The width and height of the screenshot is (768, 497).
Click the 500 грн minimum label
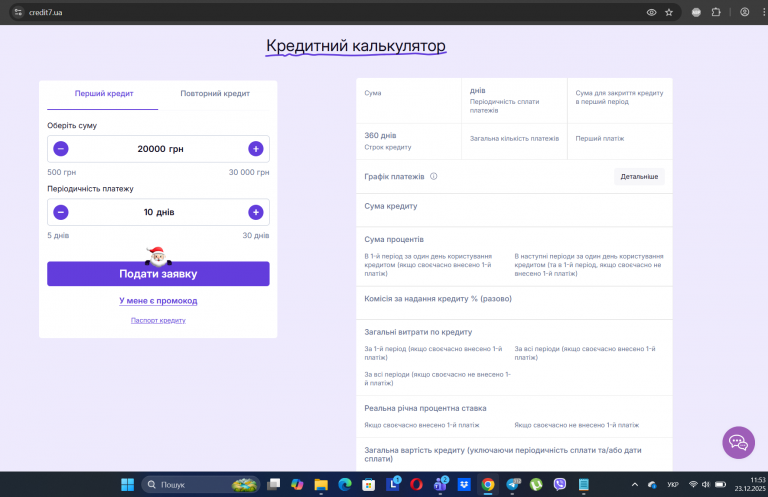pos(62,172)
